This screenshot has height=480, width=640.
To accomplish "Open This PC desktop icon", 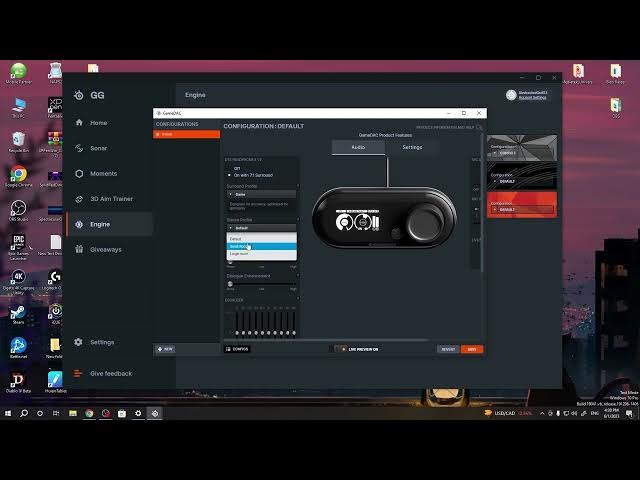I will tap(18, 108).
